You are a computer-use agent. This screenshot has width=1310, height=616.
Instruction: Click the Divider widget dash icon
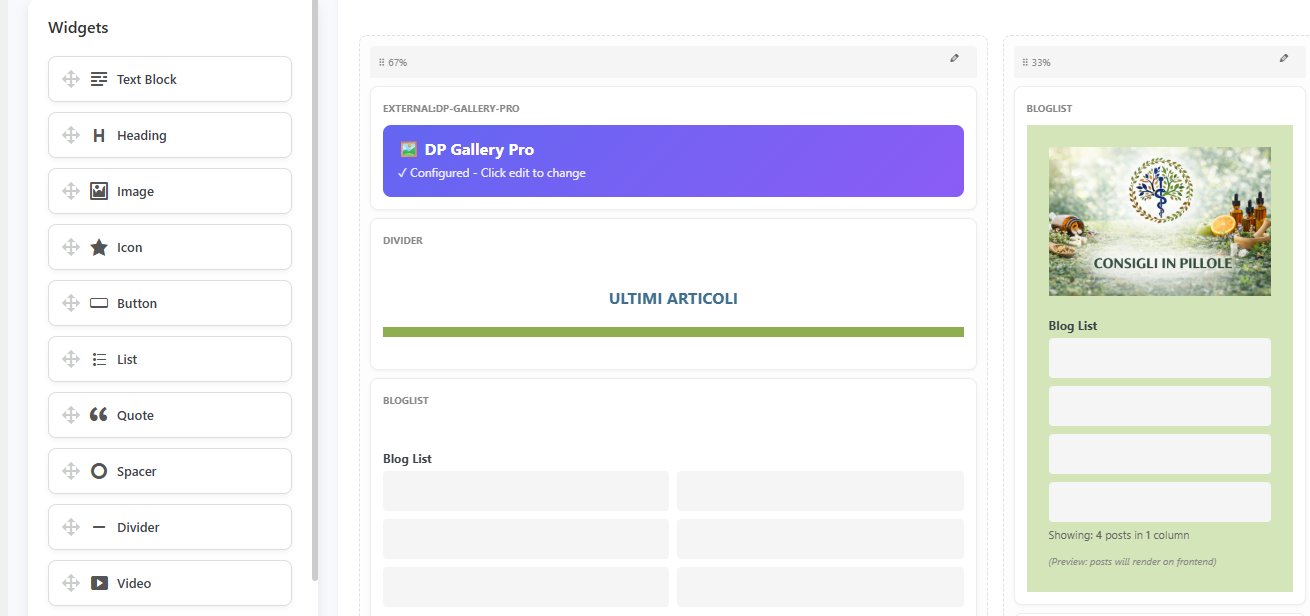(99, 527)
